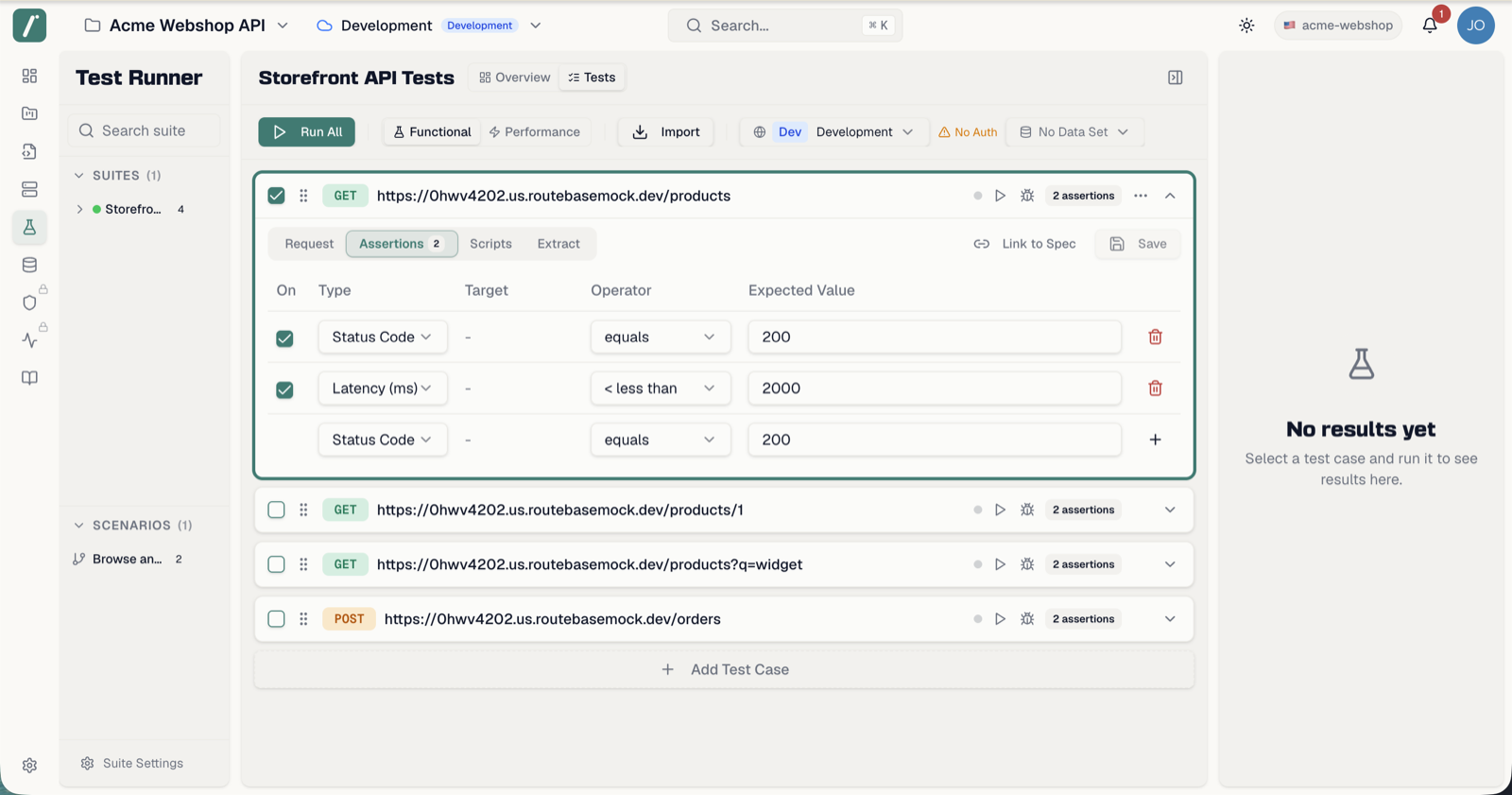Check the /products?q=widget test checkbox

276,564
